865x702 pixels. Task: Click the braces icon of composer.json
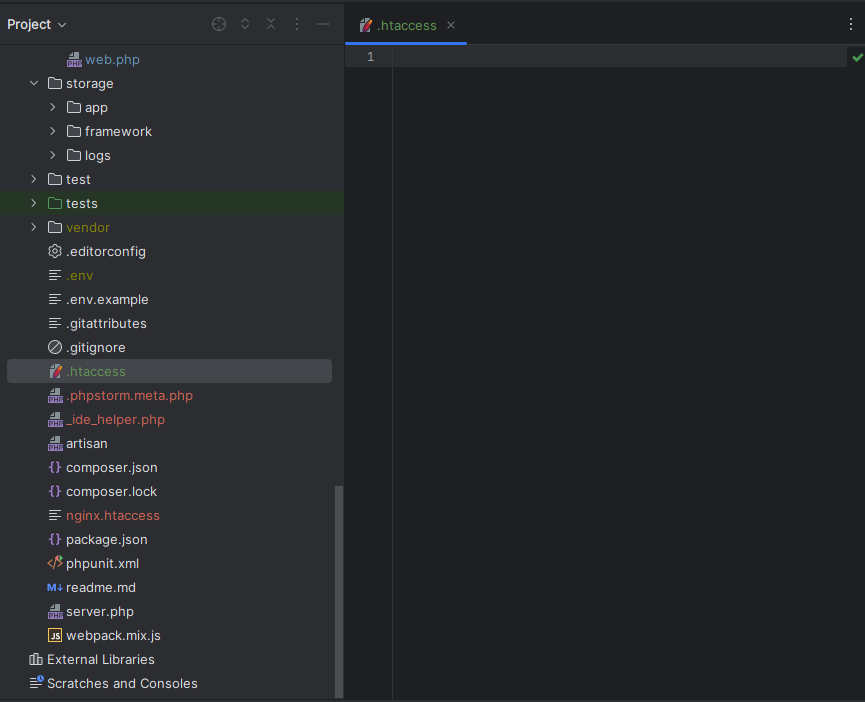(55, 467)
